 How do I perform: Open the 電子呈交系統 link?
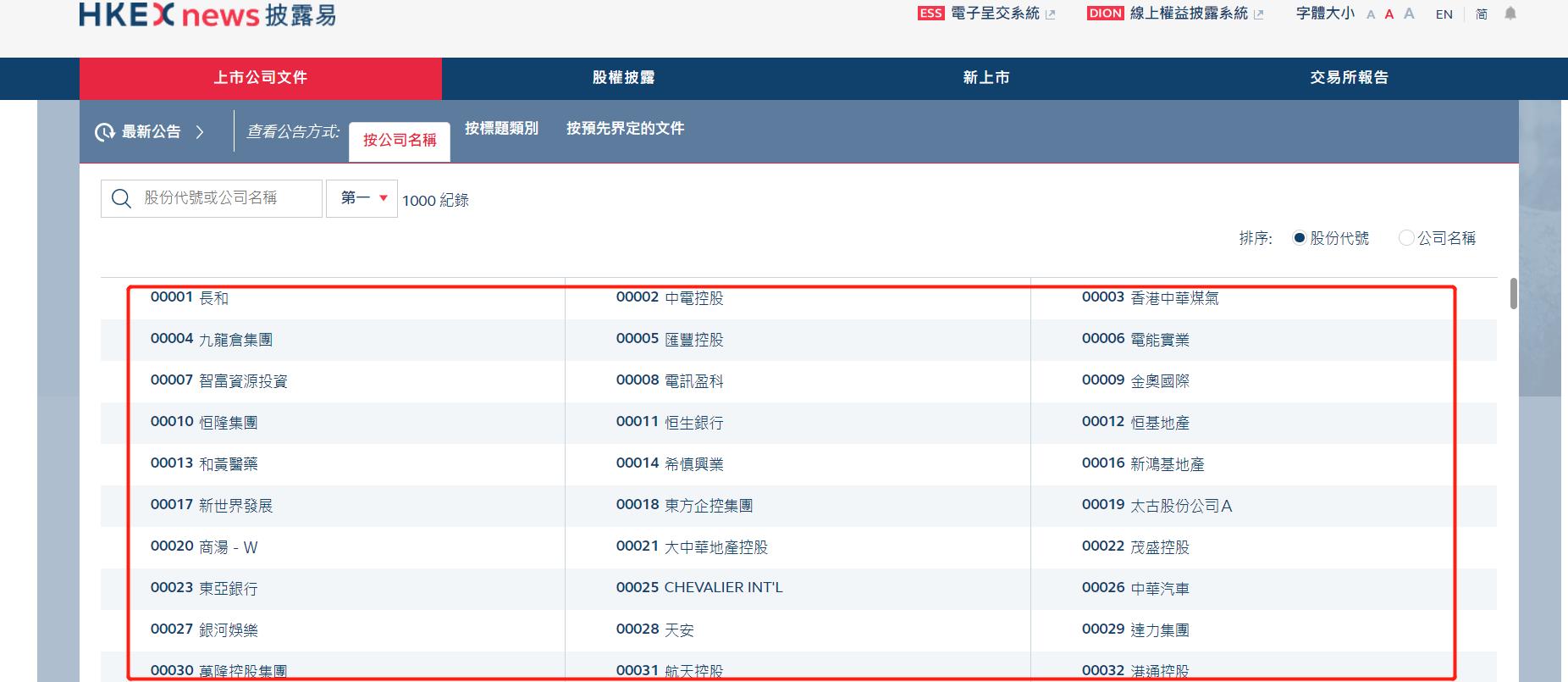click(x=995, y=14)
